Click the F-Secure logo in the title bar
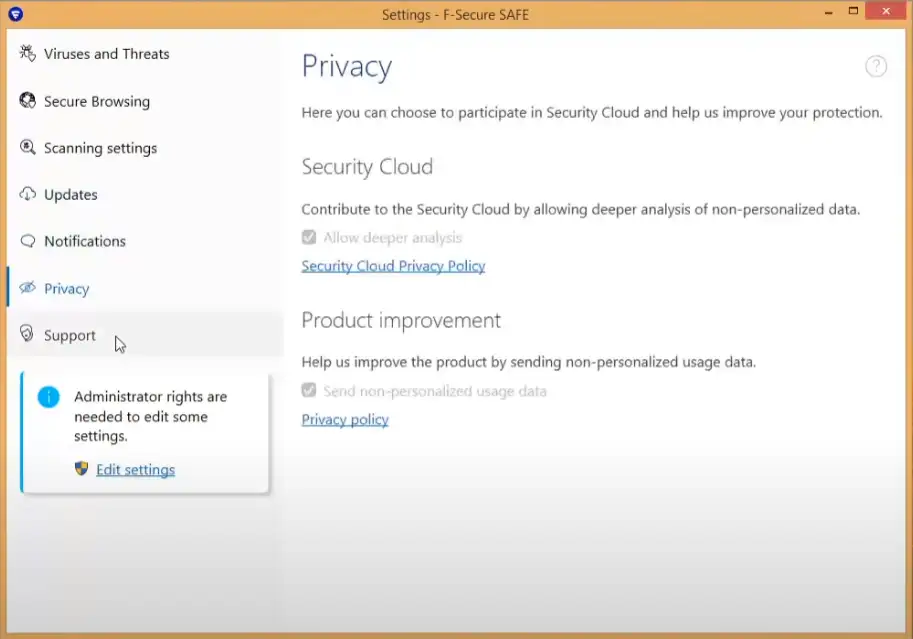913x639 pixels. coord(15,14)
